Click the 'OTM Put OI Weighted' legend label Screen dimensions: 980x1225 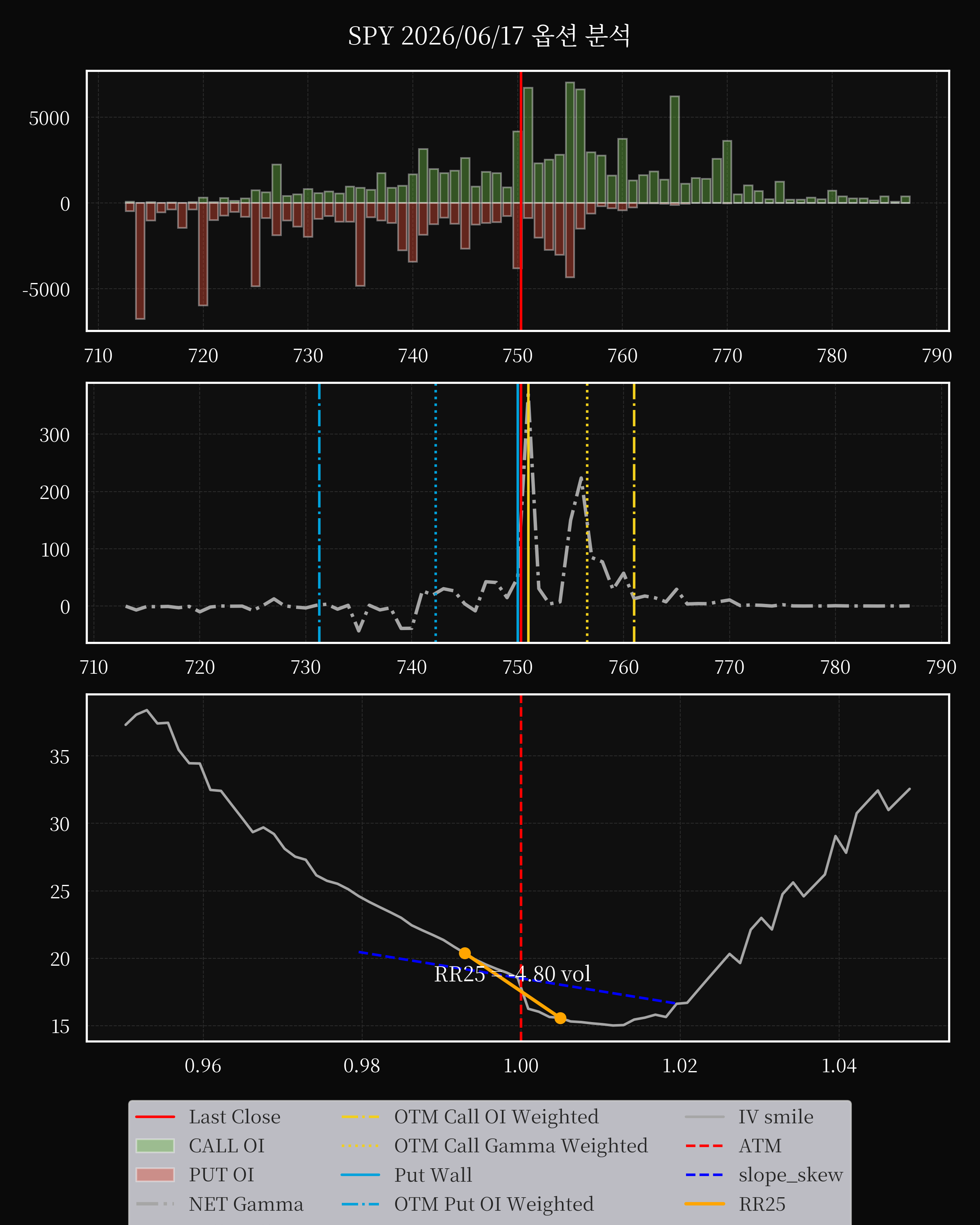click(x=494, y=1204)
